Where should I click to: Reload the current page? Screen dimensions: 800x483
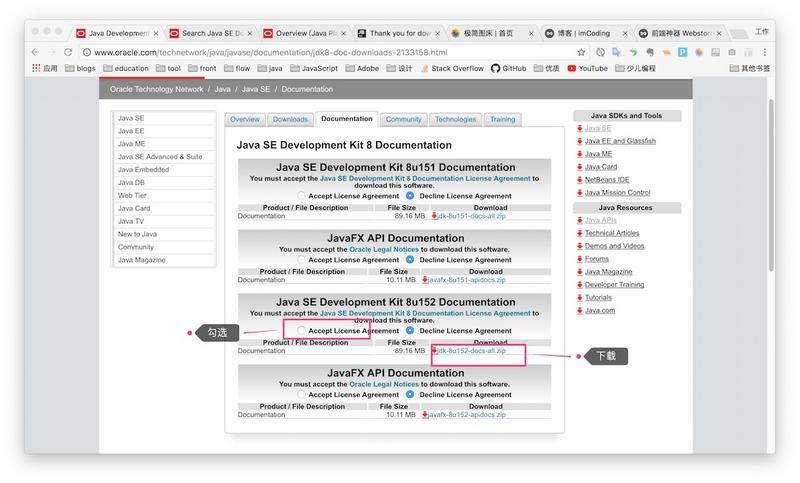[x=68, y=52]
